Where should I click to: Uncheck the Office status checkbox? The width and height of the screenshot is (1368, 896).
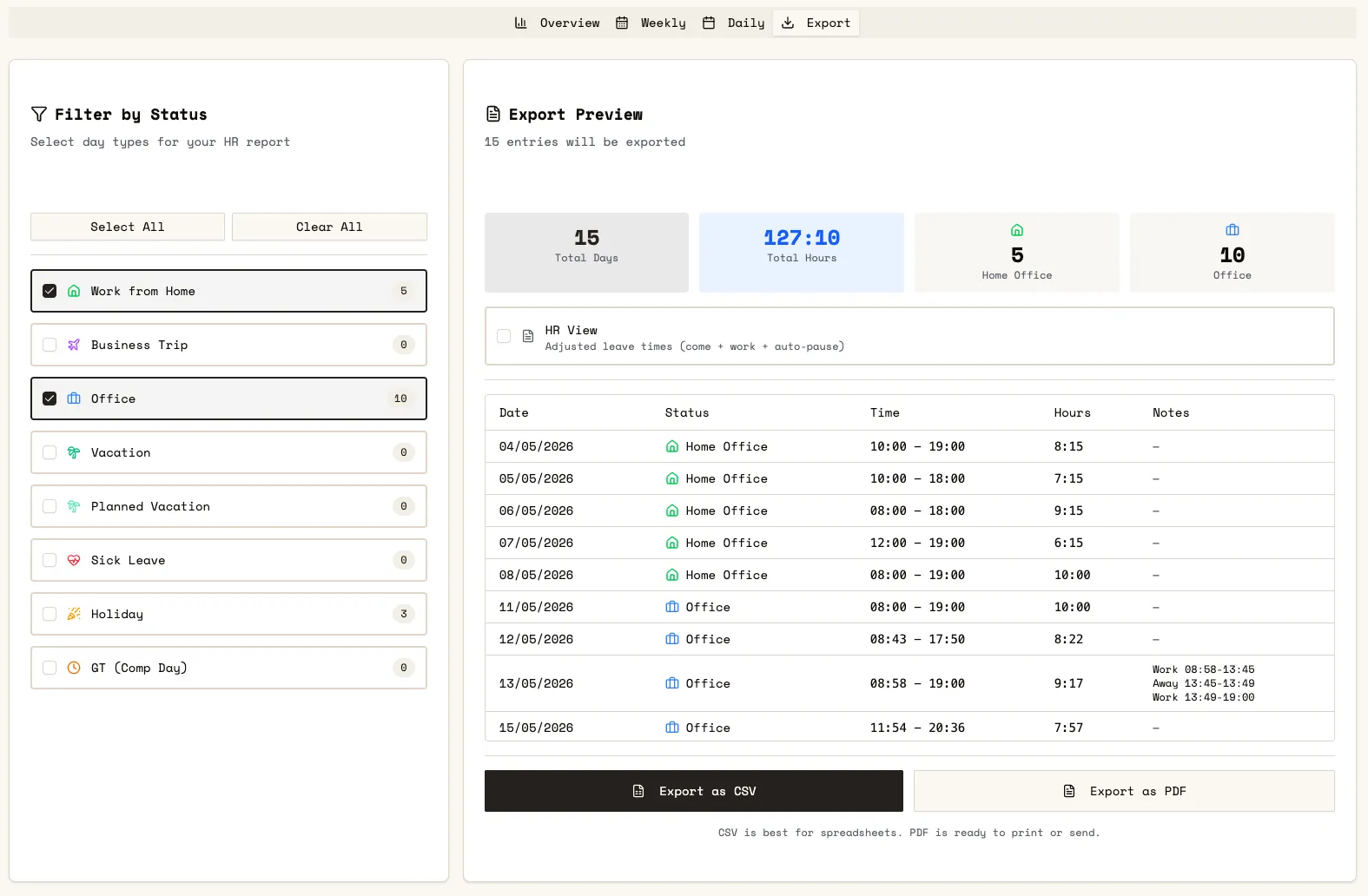[50, 399]
